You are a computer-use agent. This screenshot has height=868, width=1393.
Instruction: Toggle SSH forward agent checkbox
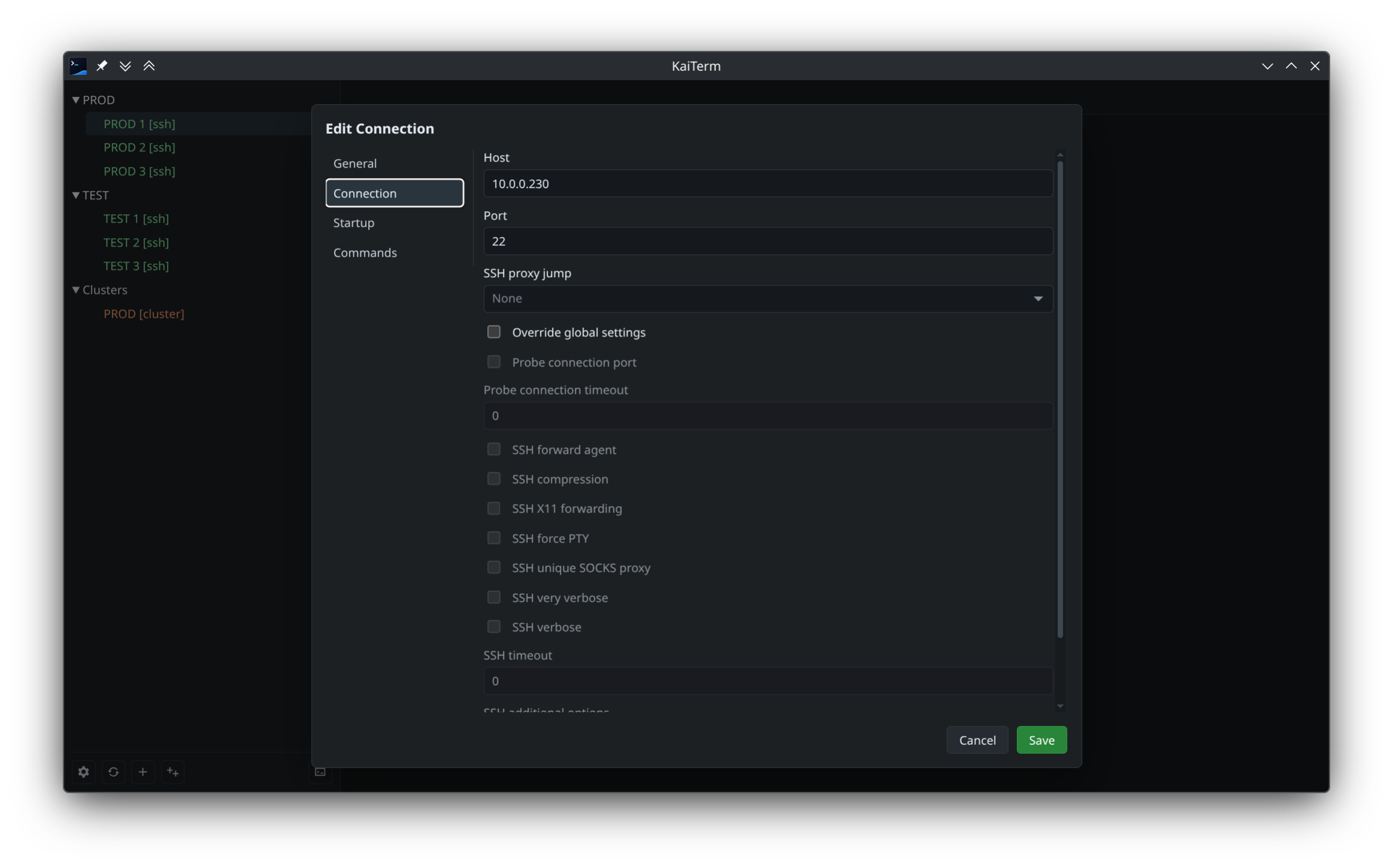coord(493,449)
